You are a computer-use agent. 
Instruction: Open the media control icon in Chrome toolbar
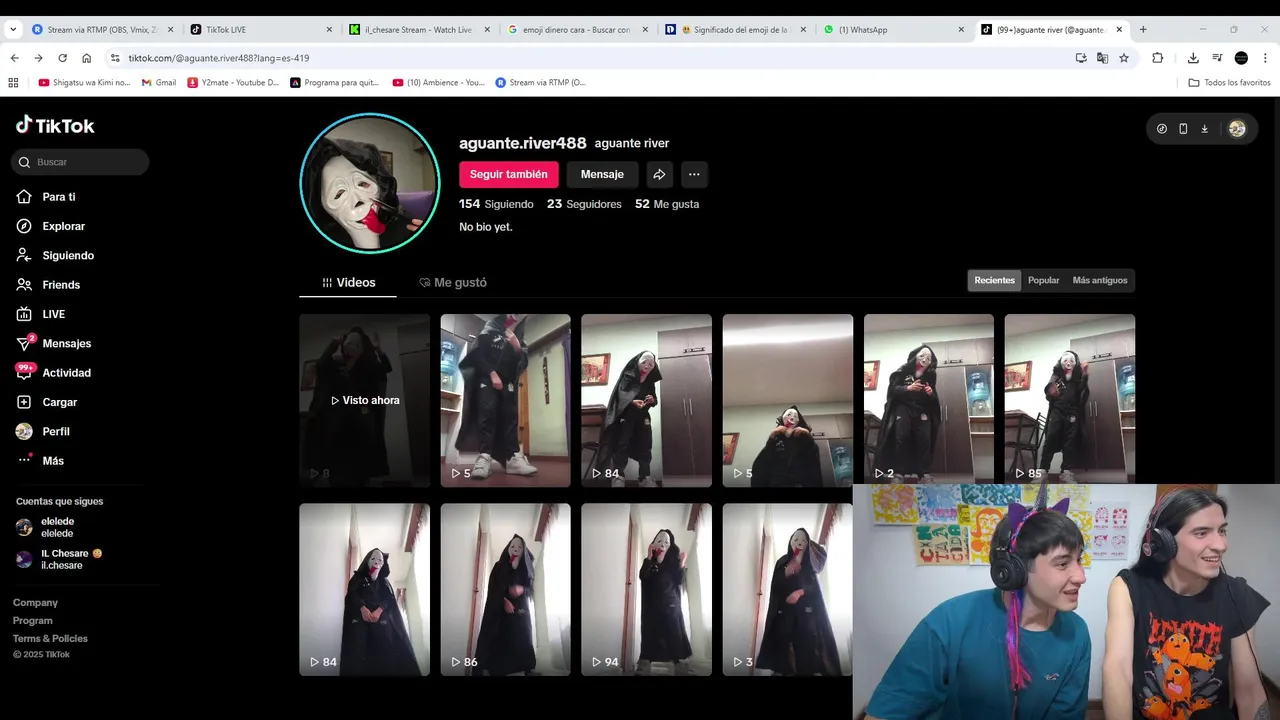[1217, 58]
